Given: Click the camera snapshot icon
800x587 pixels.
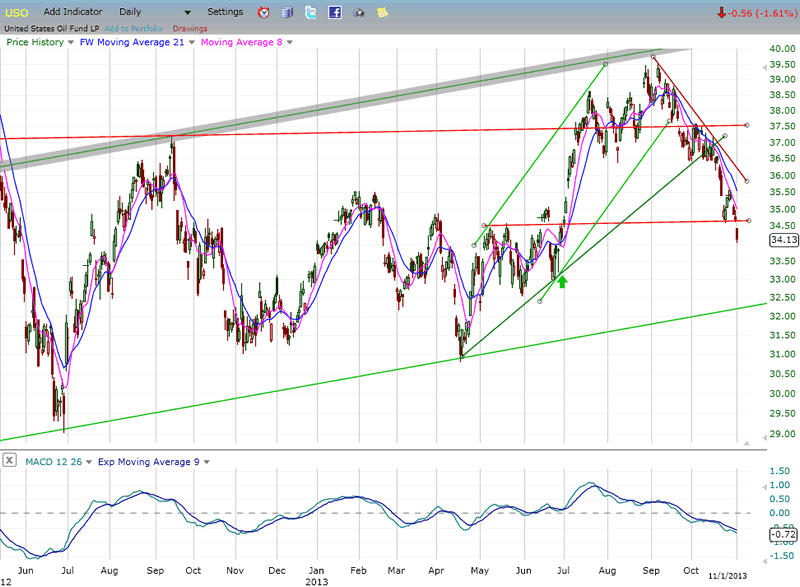Looking at the screenshot, I should [x=358, y=13].
